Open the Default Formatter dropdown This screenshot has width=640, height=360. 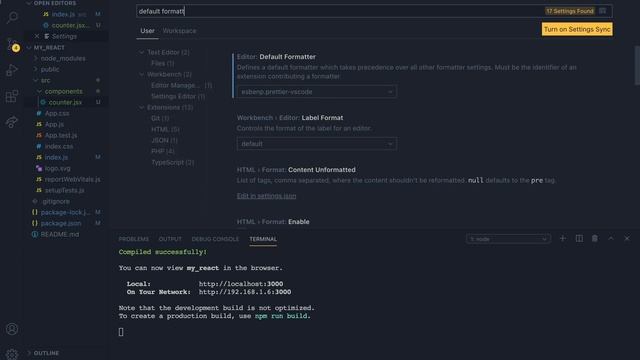tap(316, 92)
